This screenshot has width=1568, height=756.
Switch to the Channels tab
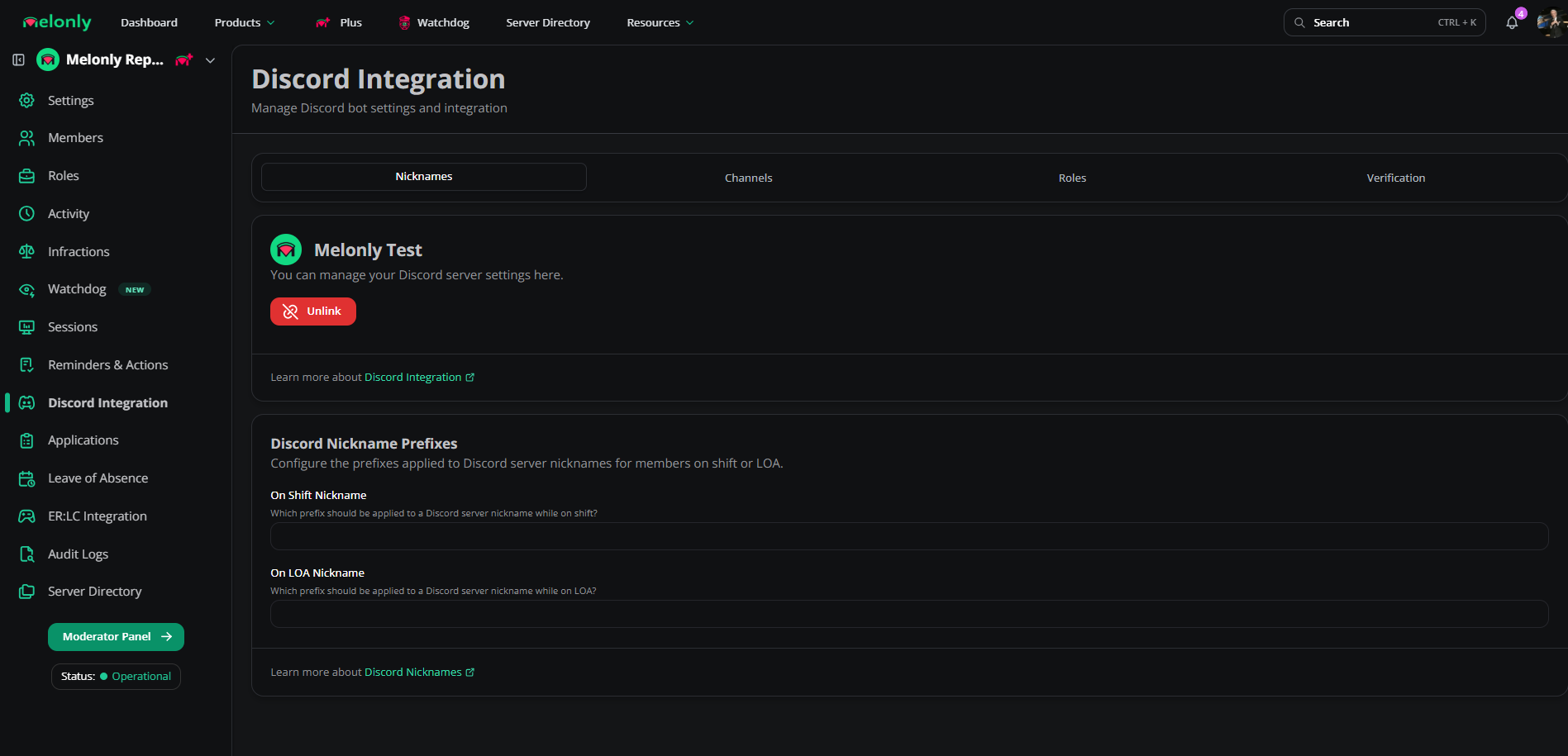(x=749, y=178)
